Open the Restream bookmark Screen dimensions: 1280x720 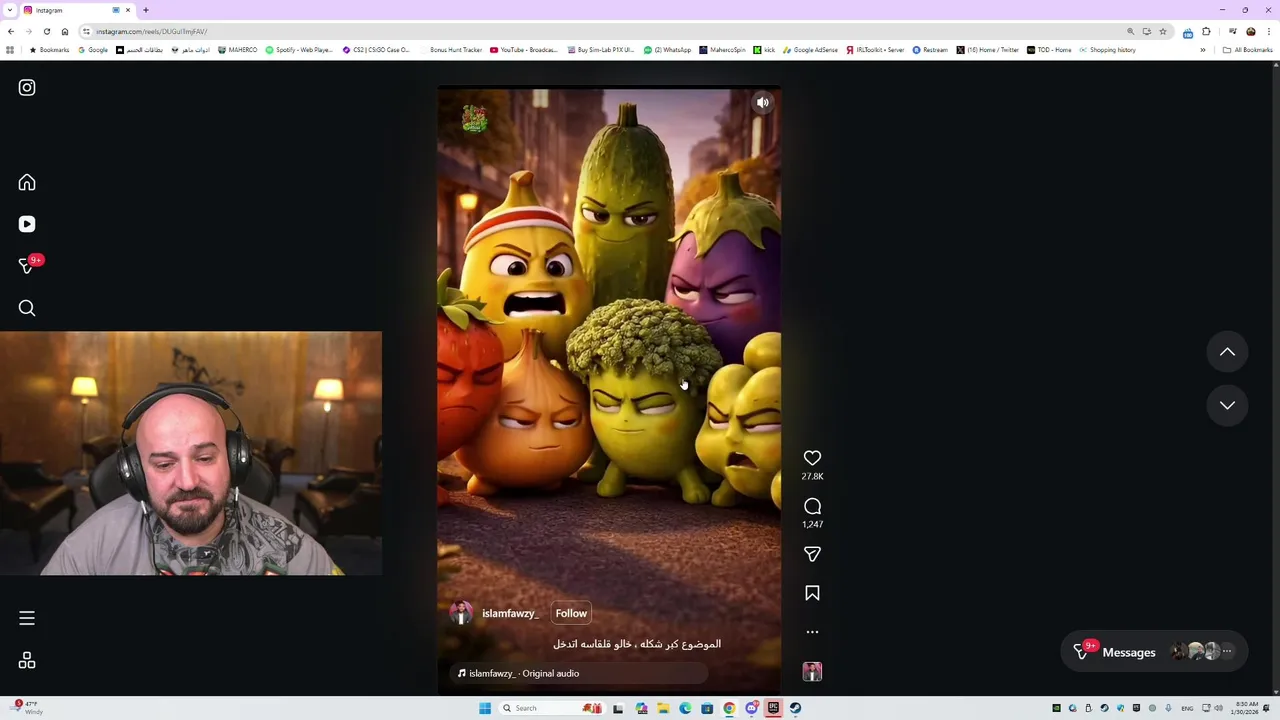(x=930, y=50)
